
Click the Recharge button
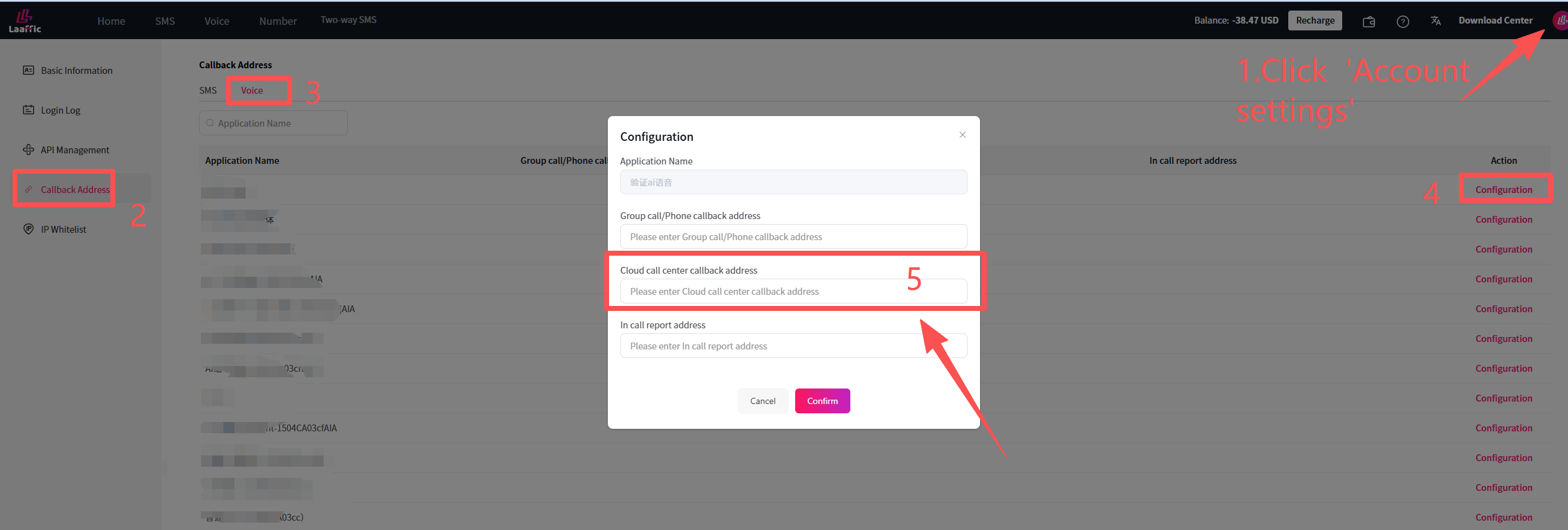coord(1315,20)
